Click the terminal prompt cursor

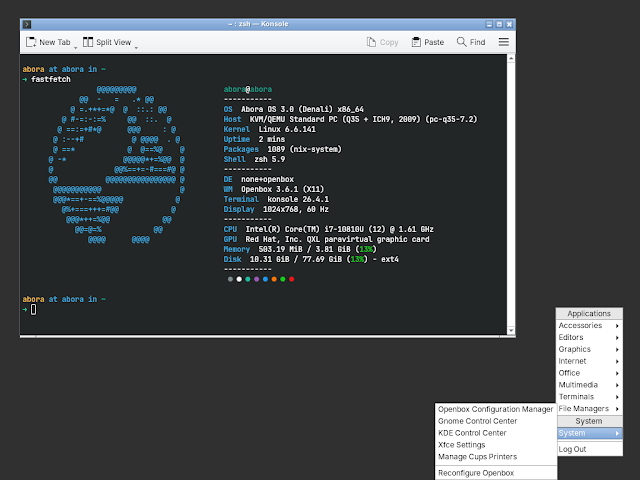(x=33, y=310)
